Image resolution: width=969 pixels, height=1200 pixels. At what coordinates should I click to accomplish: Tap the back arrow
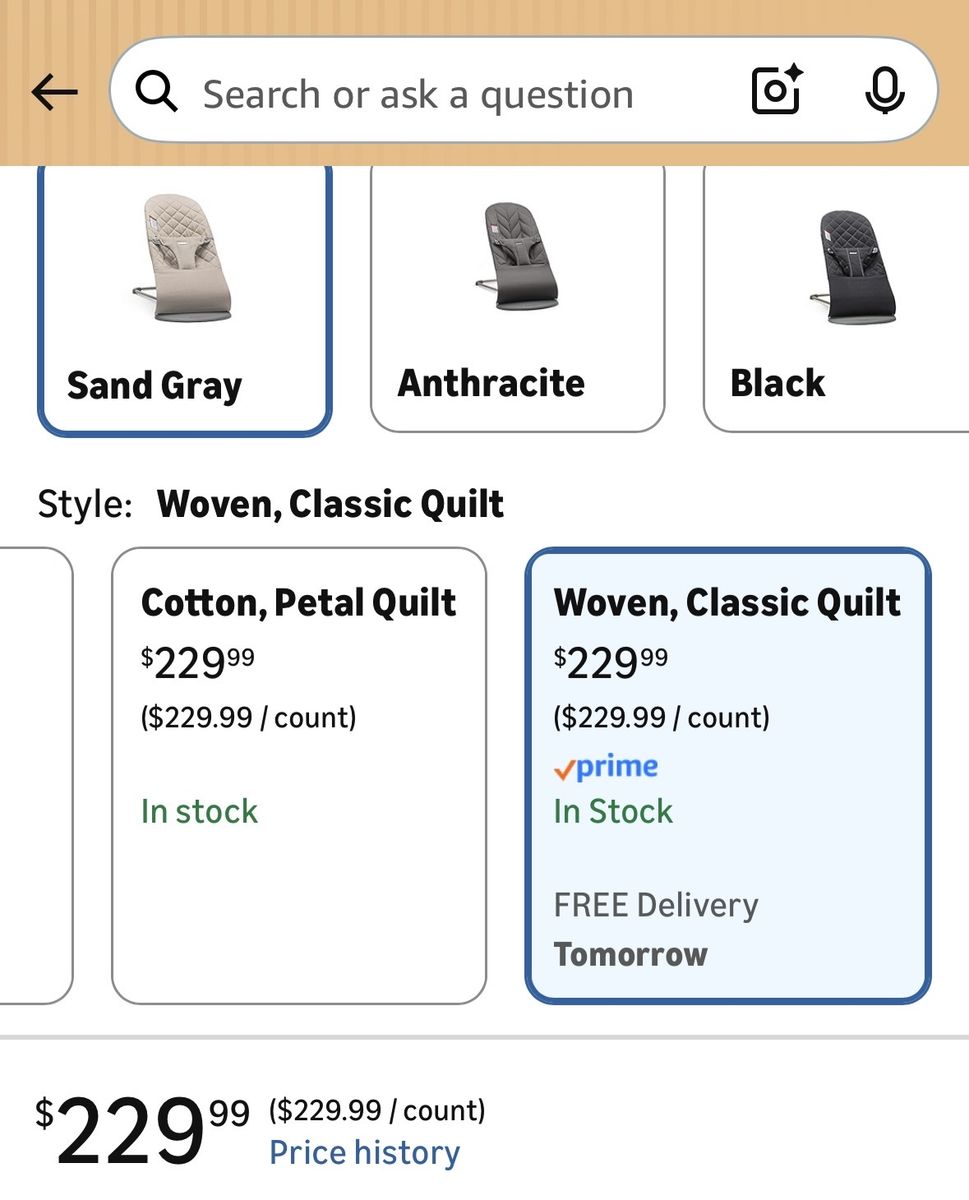click(54, 93)
